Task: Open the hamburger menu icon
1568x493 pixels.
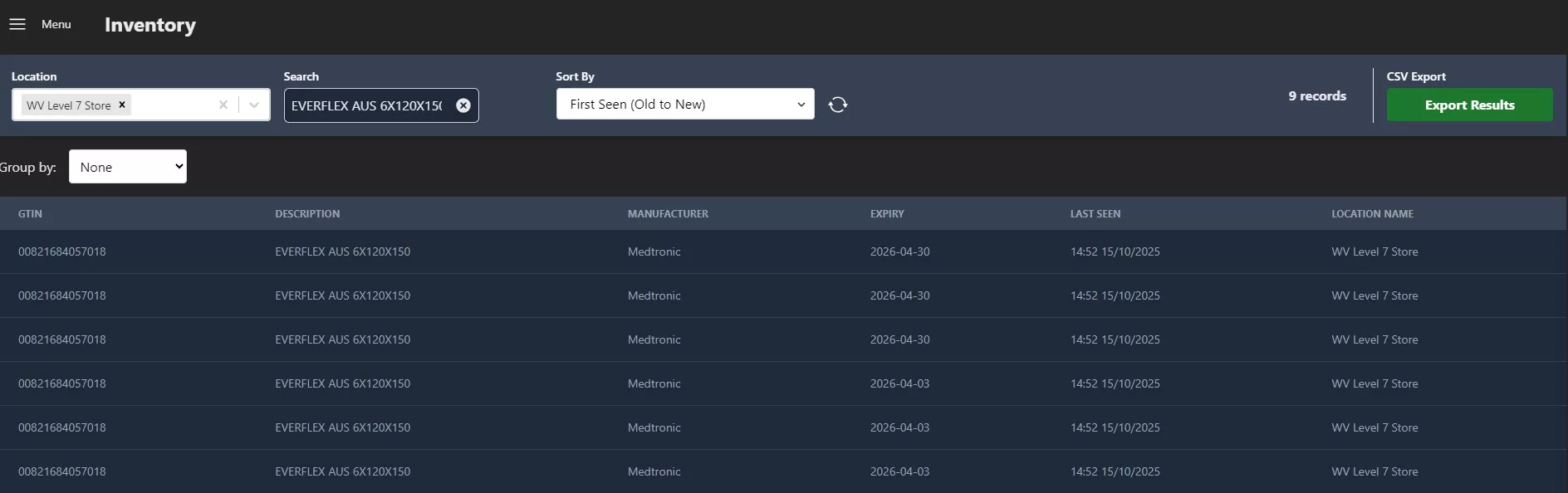Action: tap(17, 24)
